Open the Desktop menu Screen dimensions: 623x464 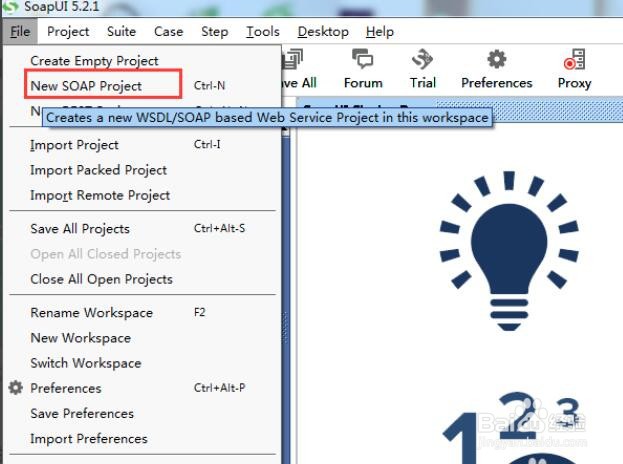click(x=323, y=31)
